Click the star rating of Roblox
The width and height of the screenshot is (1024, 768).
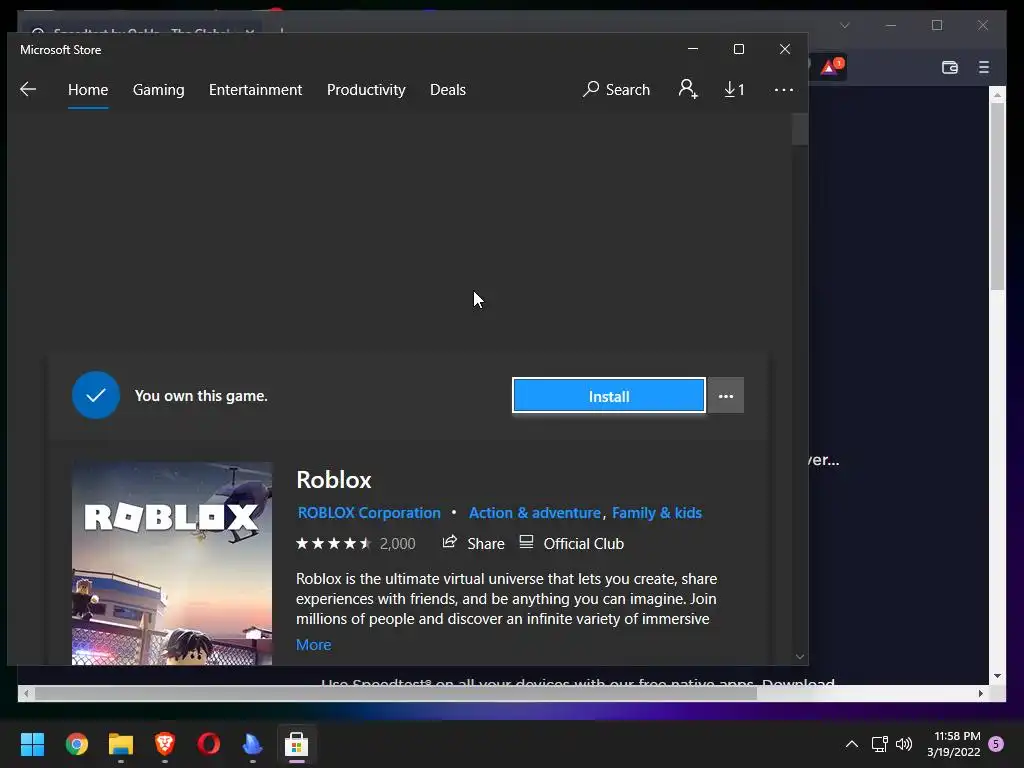(x=334, y=543)
